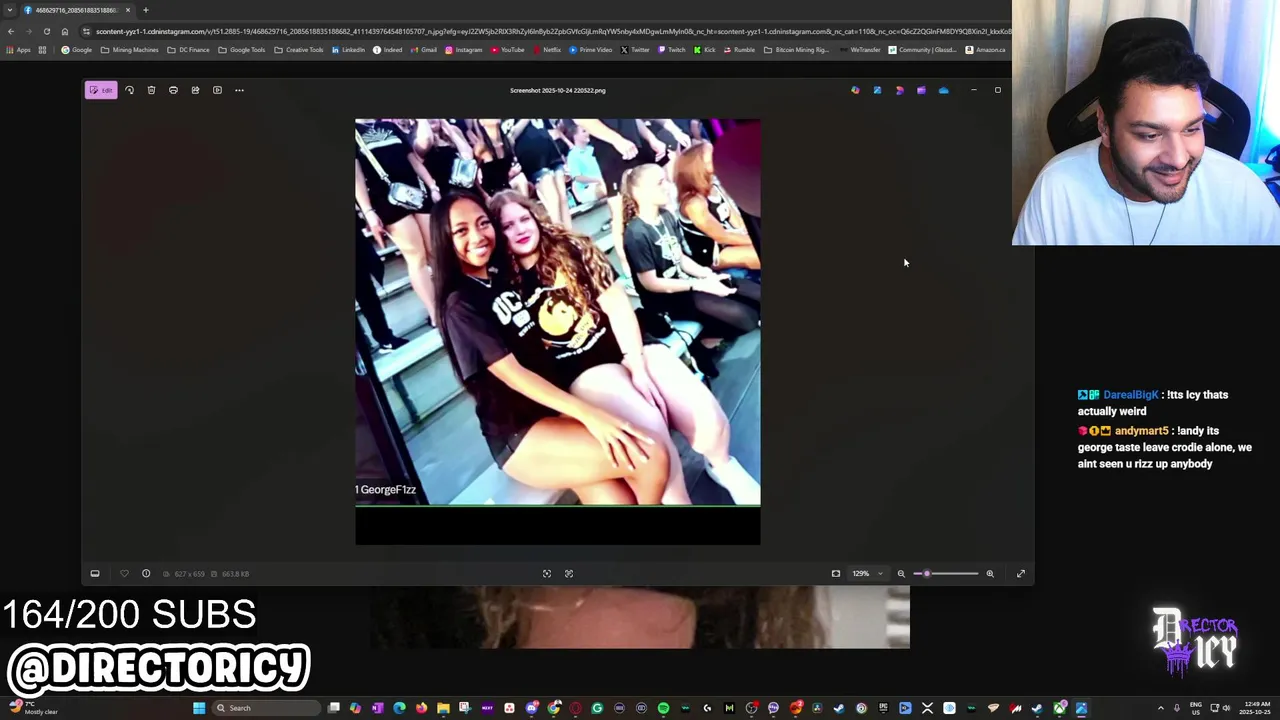Viewport: 1280px width, 720px height.
Task: Open the Creative Tools bookmark folder
Action: [299, 50]
